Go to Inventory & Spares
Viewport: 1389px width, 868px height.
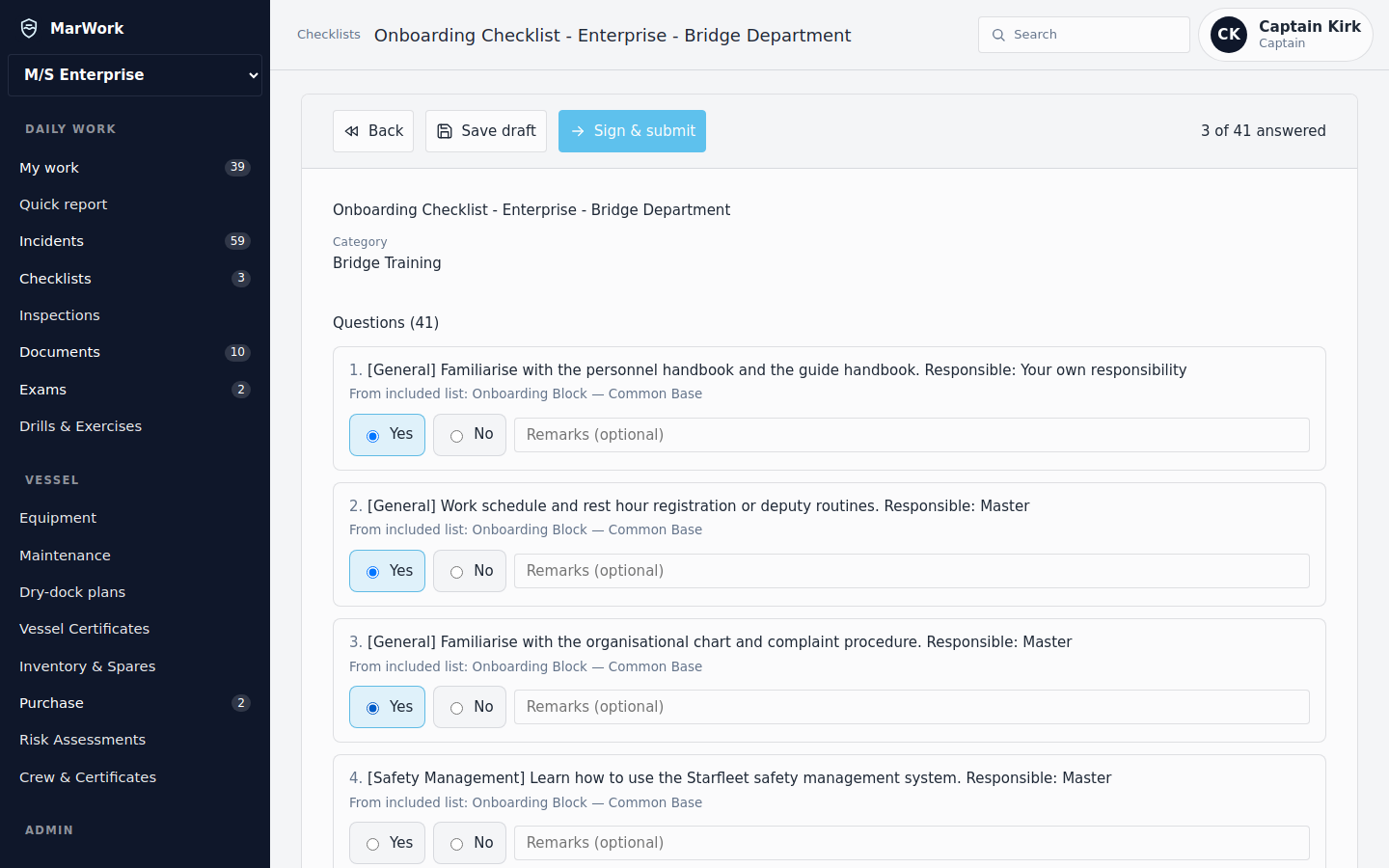(x=135, y=666)
